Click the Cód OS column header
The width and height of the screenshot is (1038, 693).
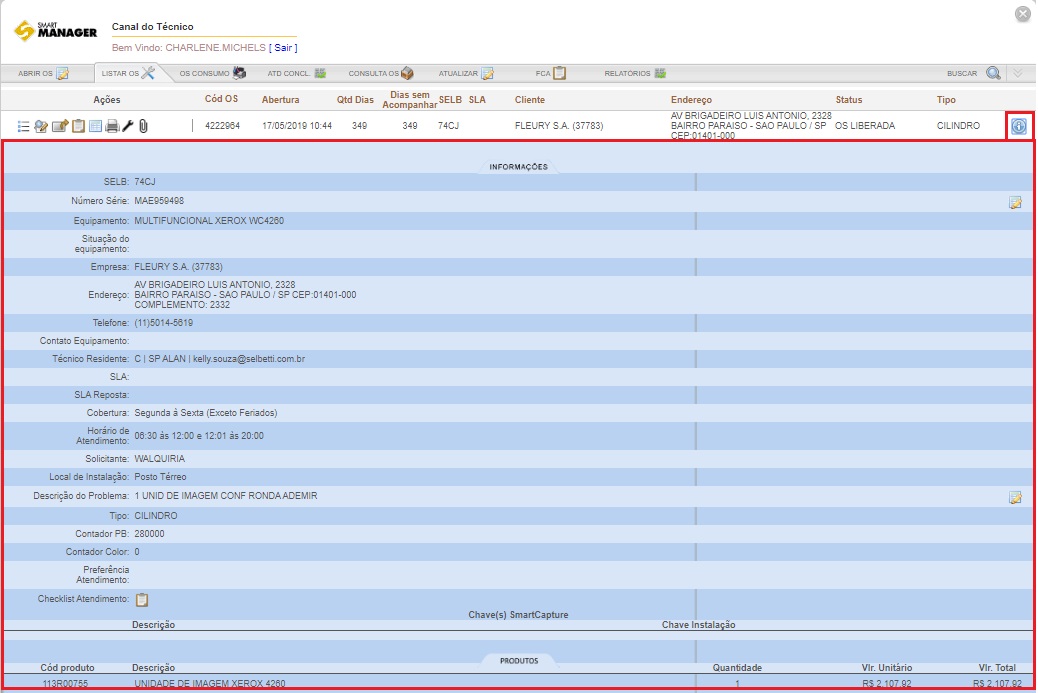pyautogui.click(x=221, y=99)
